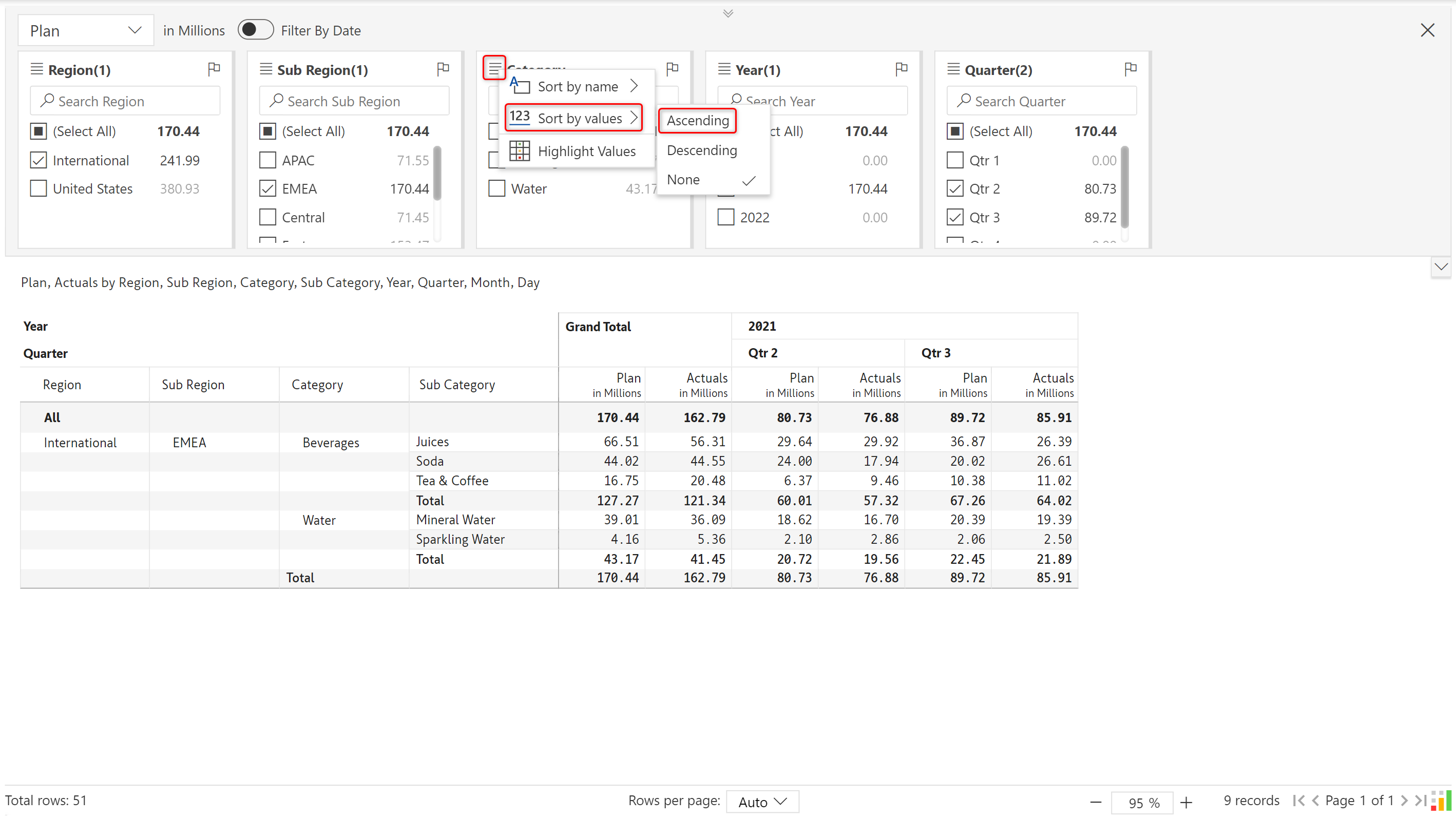Click the Search Region input field
This screenshot has height=818, width=1456.
tap(125, 101)
